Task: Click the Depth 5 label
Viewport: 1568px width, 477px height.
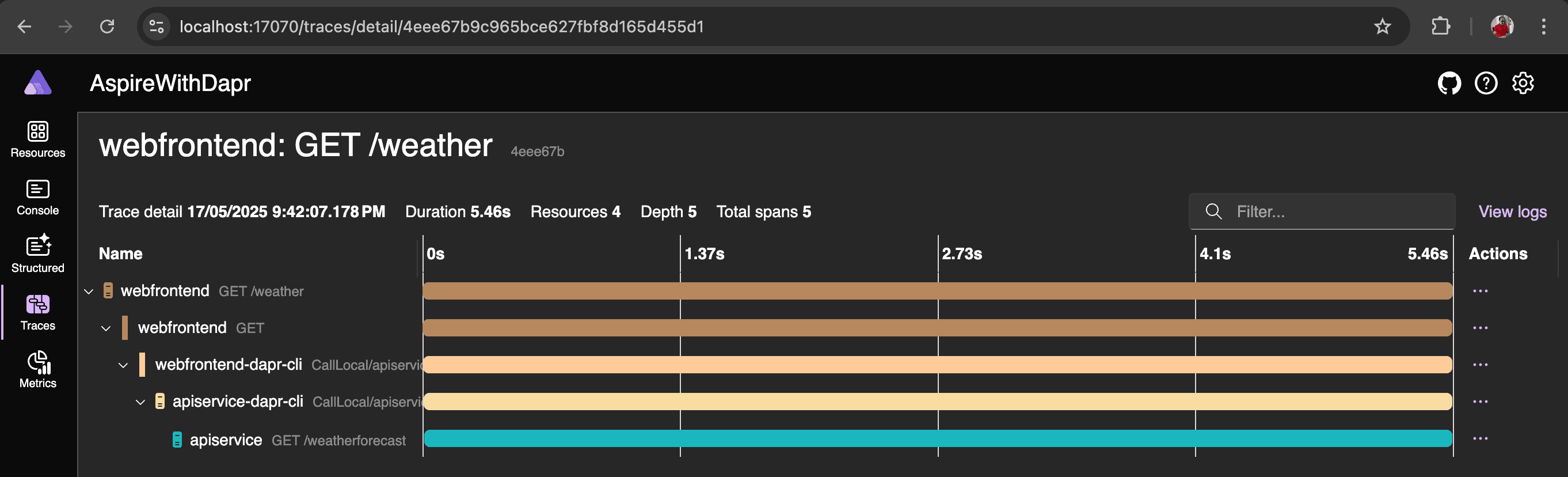Action: pyautogui.click(x=668, y=211)
